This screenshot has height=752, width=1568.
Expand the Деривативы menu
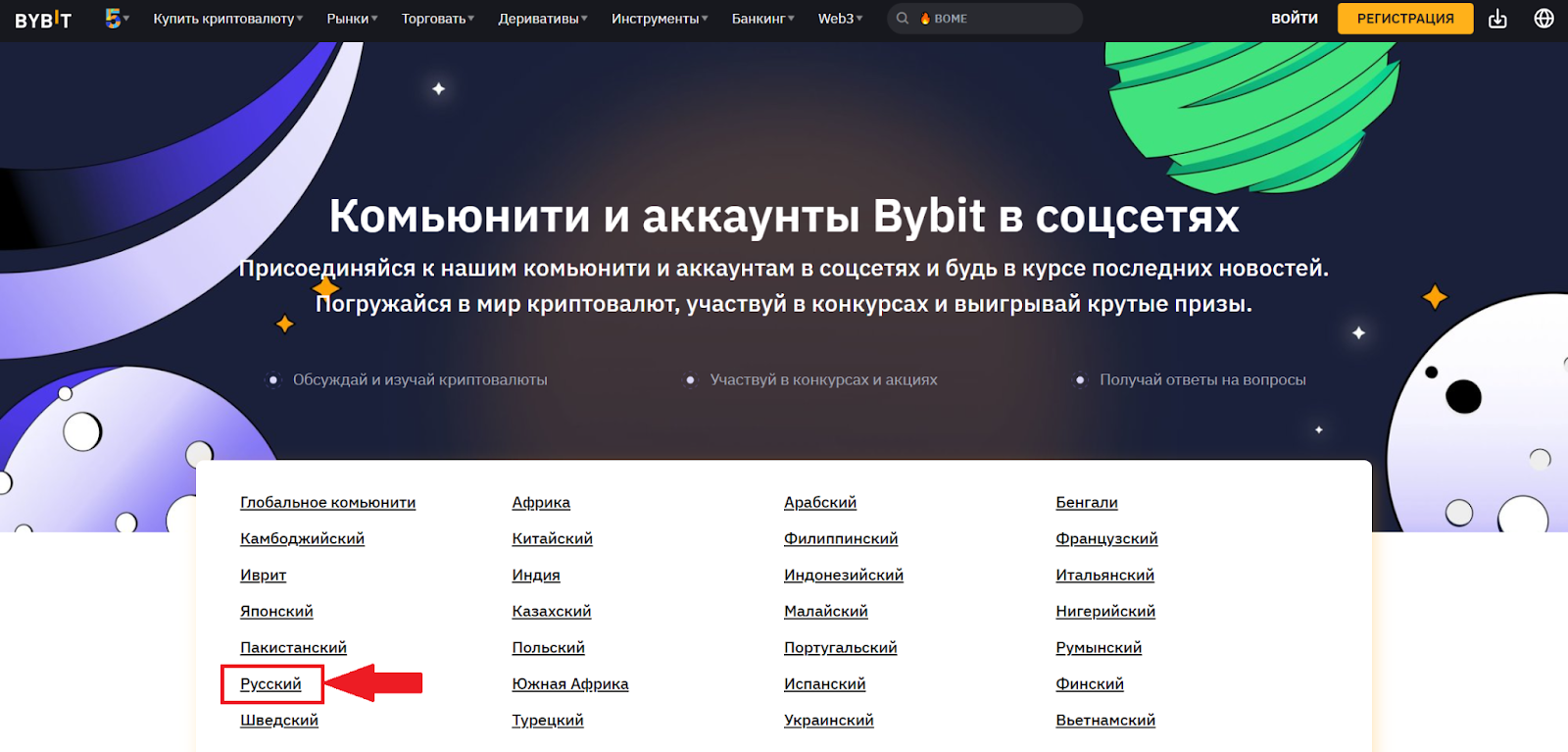[x=543, y=19]
